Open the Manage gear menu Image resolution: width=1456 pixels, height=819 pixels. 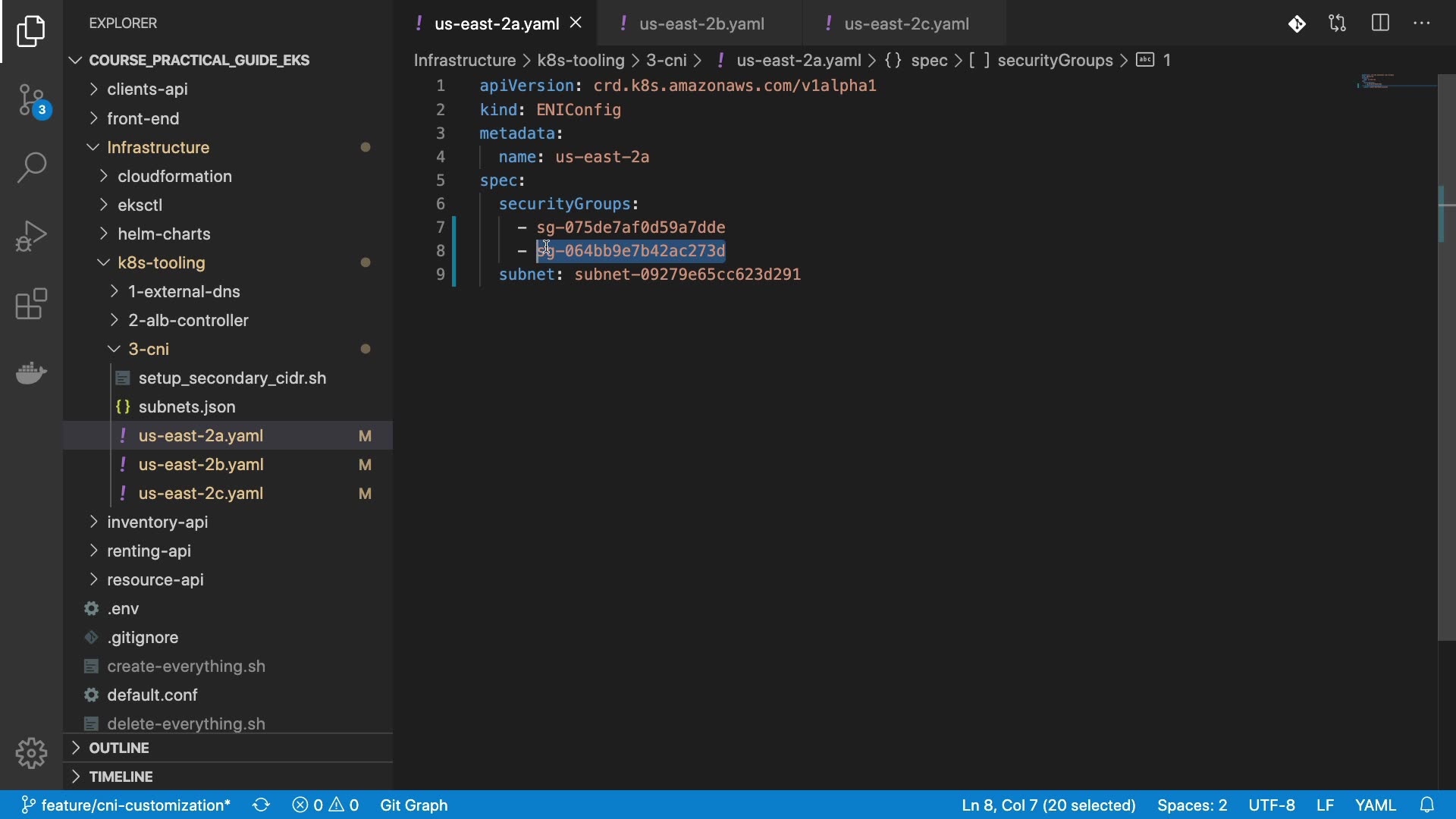pos(32,753)
